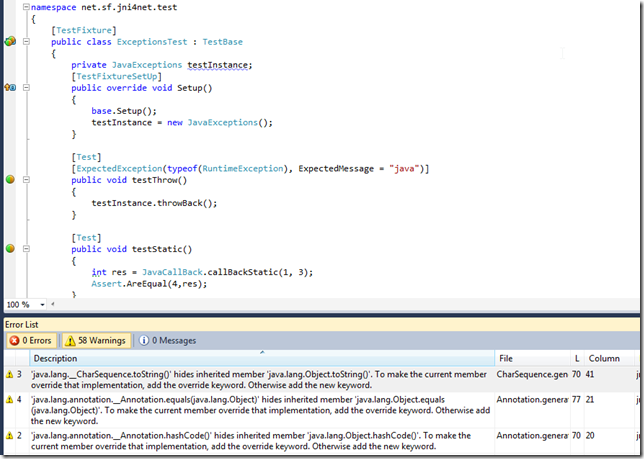This screenshot has width=644, height=459.
Task: Click warning icon on CharSequence.toString row
Action: [x=9, y=374]
